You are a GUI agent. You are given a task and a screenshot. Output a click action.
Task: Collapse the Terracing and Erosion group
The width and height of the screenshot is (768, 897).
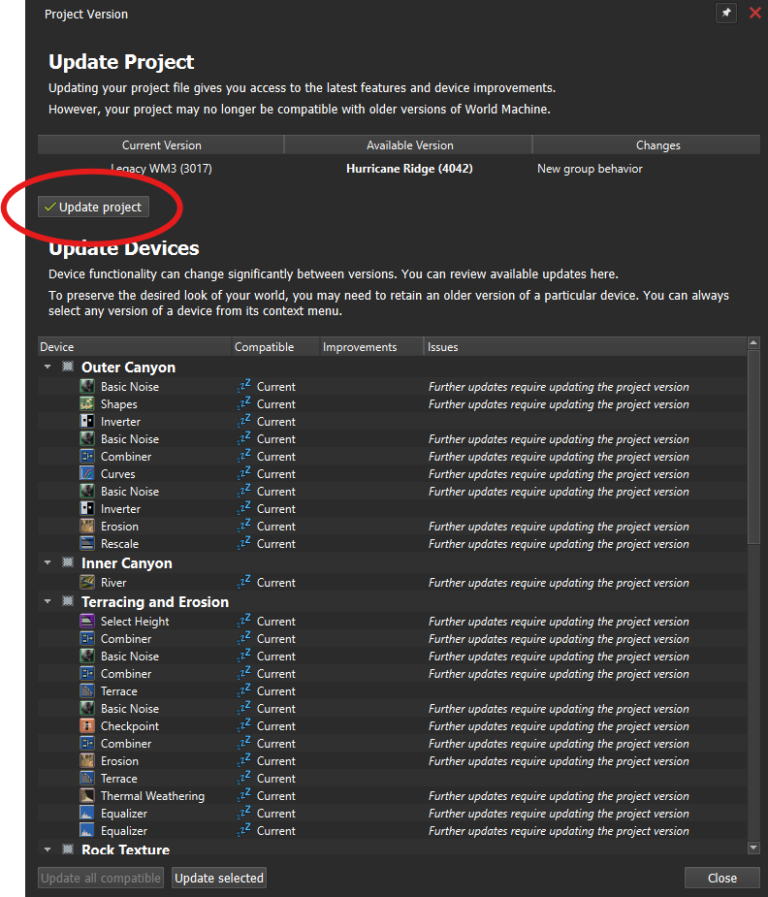point(46,602)
